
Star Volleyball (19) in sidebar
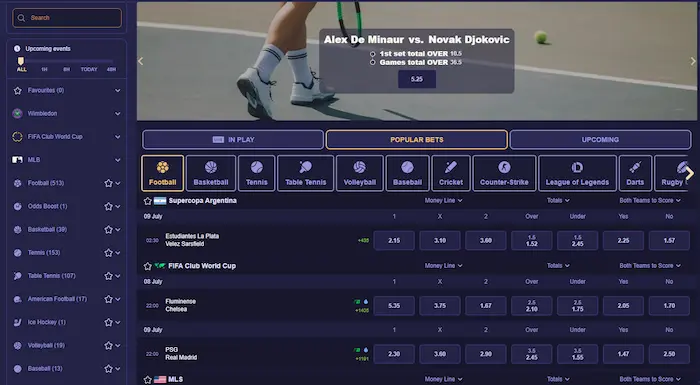click(108, 346)
